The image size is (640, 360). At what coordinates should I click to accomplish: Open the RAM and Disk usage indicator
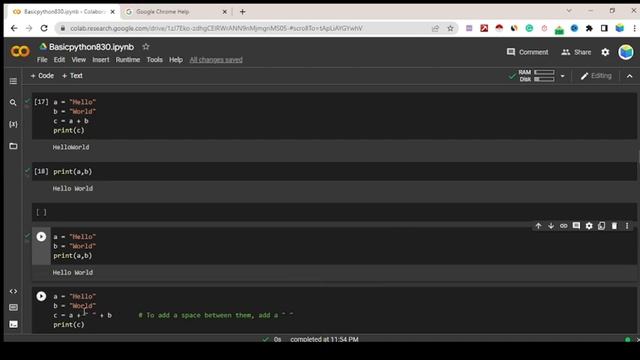[x=536, y=76]
